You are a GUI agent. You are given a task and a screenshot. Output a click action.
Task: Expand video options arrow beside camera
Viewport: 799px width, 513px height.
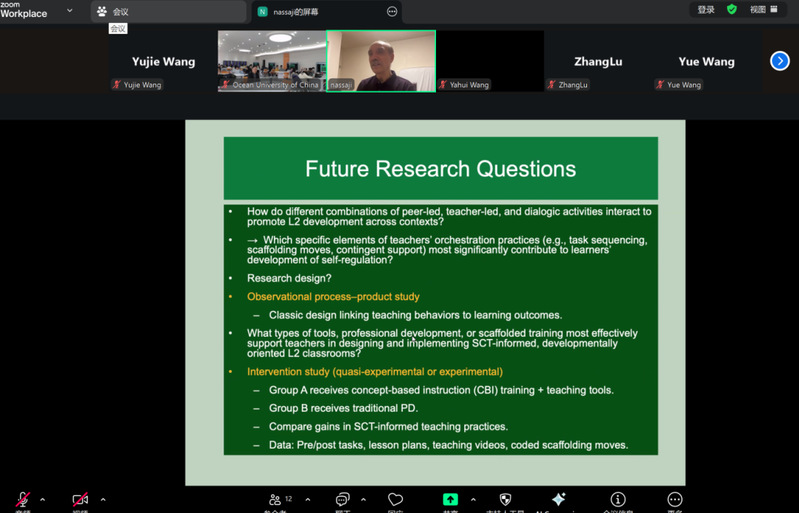[102, 500]
